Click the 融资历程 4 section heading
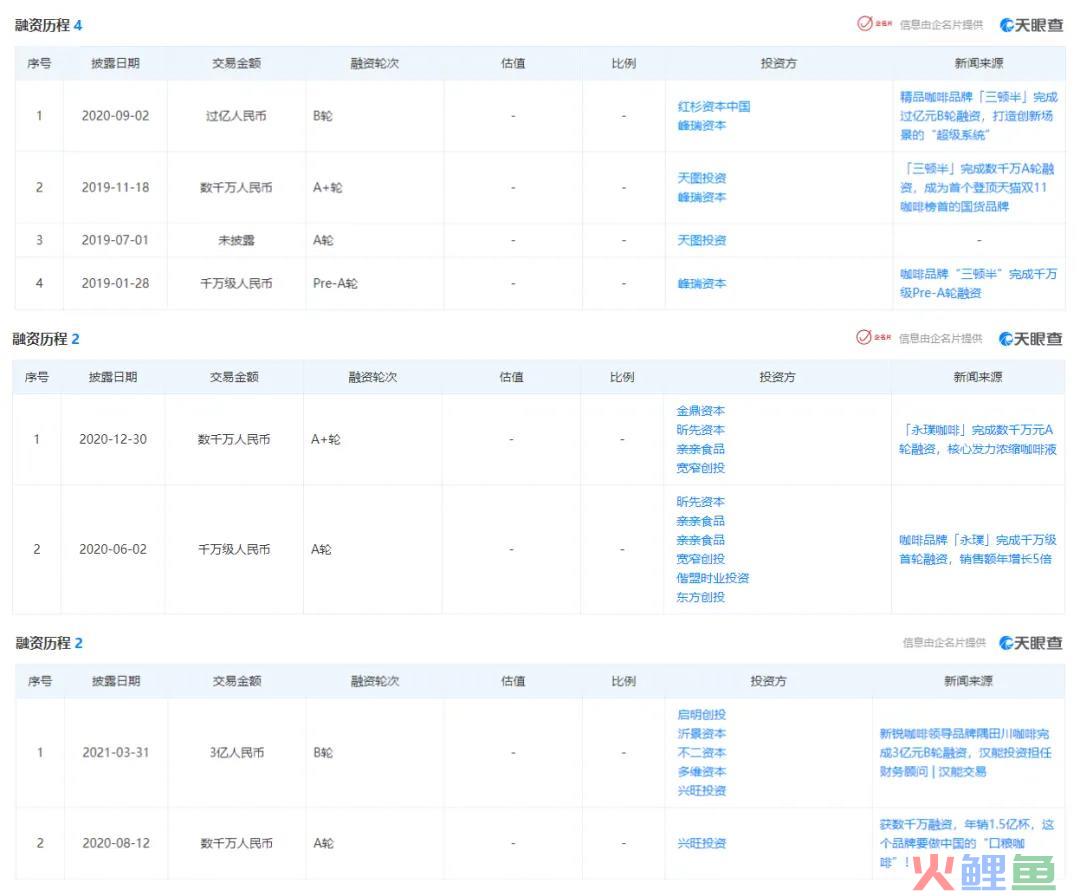This screenshot has width=1080, height=896. tap(48, 25)
